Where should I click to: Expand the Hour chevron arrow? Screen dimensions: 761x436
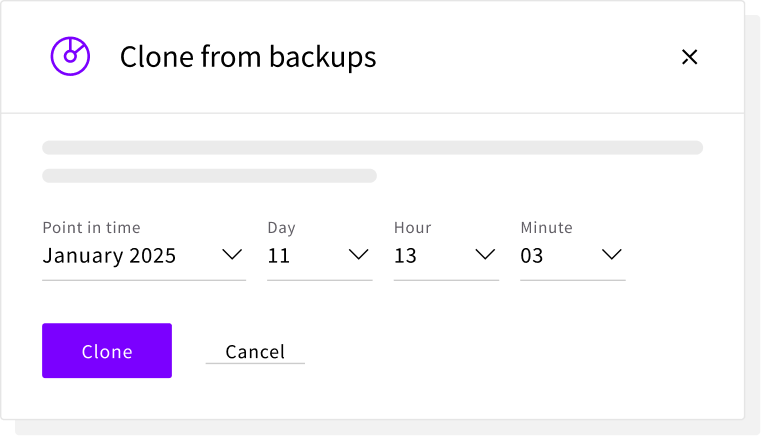pyautogui.click(x=485, y=255)
